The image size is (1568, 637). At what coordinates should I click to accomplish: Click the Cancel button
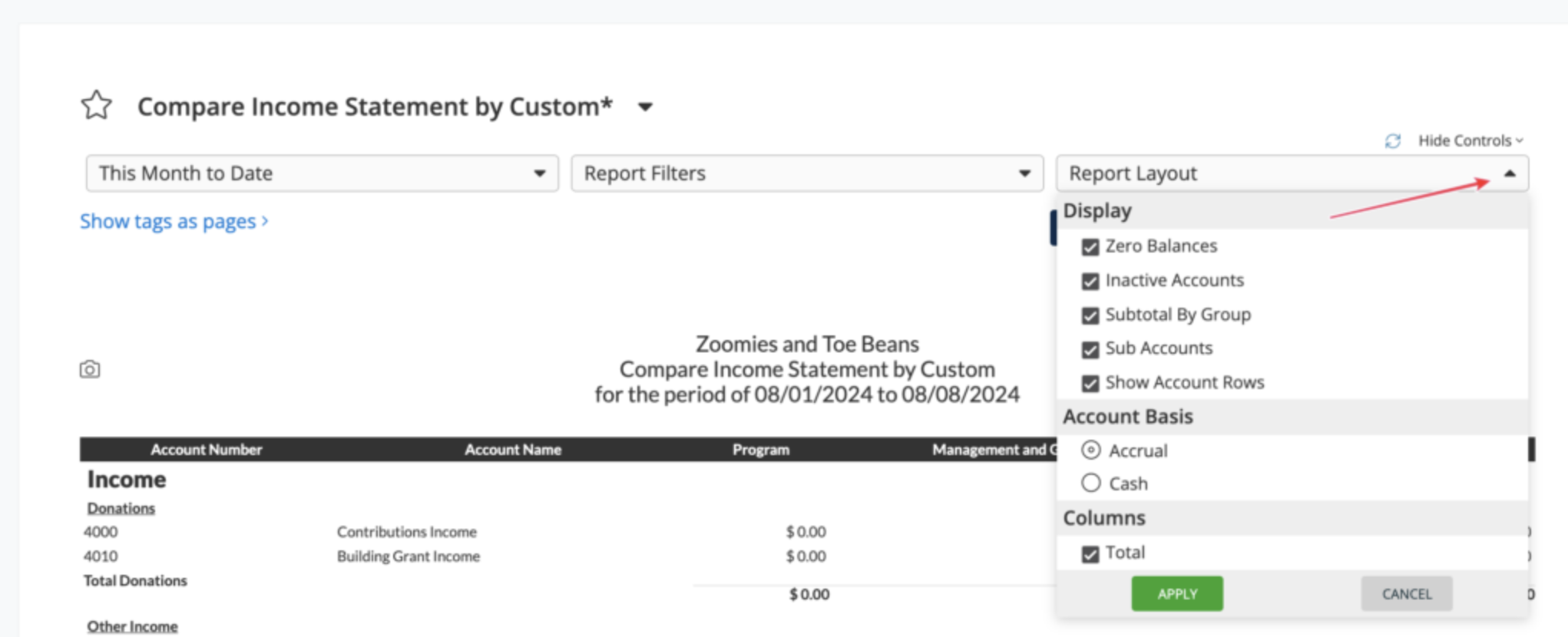[1406, 594]
